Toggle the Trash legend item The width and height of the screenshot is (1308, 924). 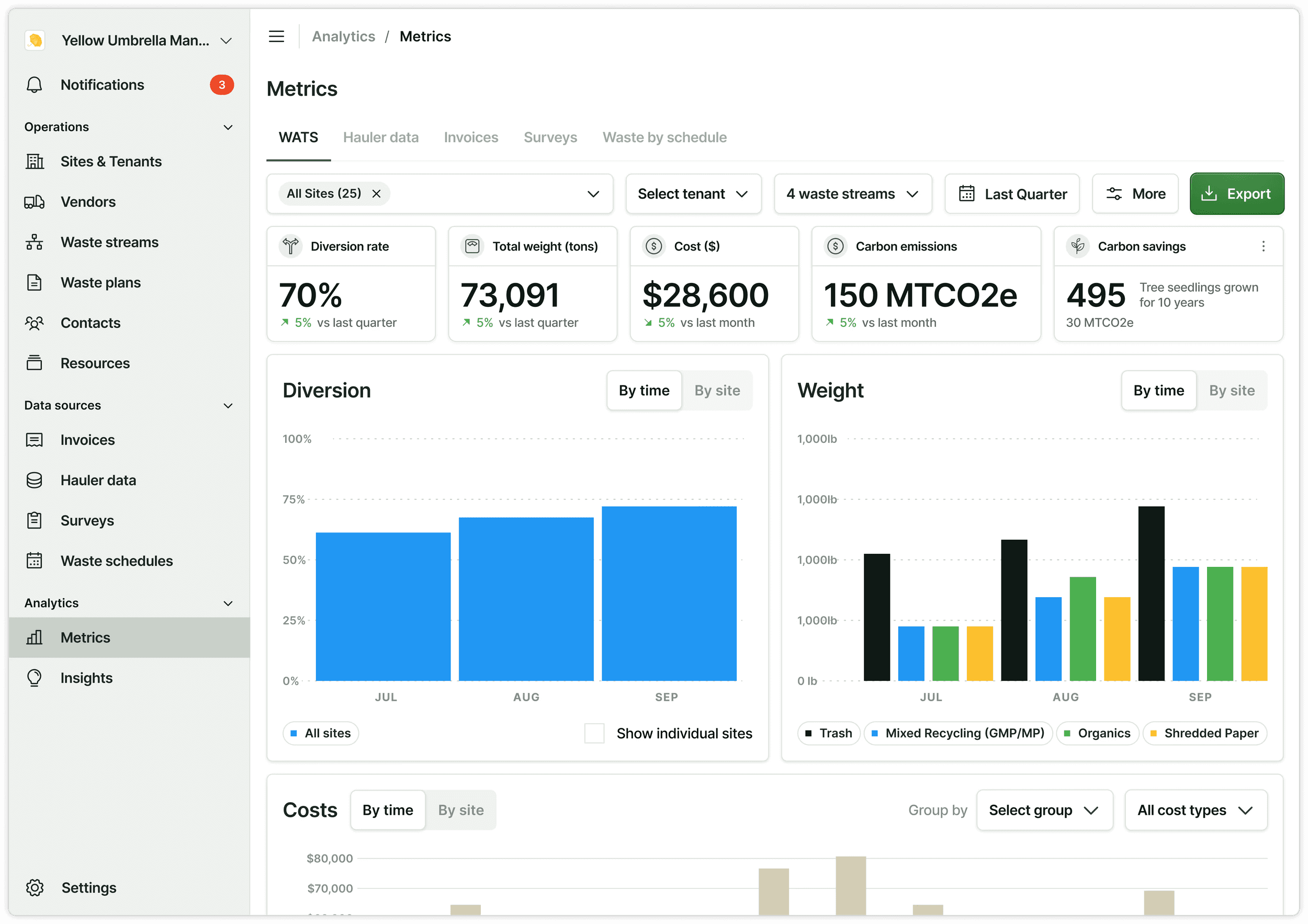click(x=829, y=734)
